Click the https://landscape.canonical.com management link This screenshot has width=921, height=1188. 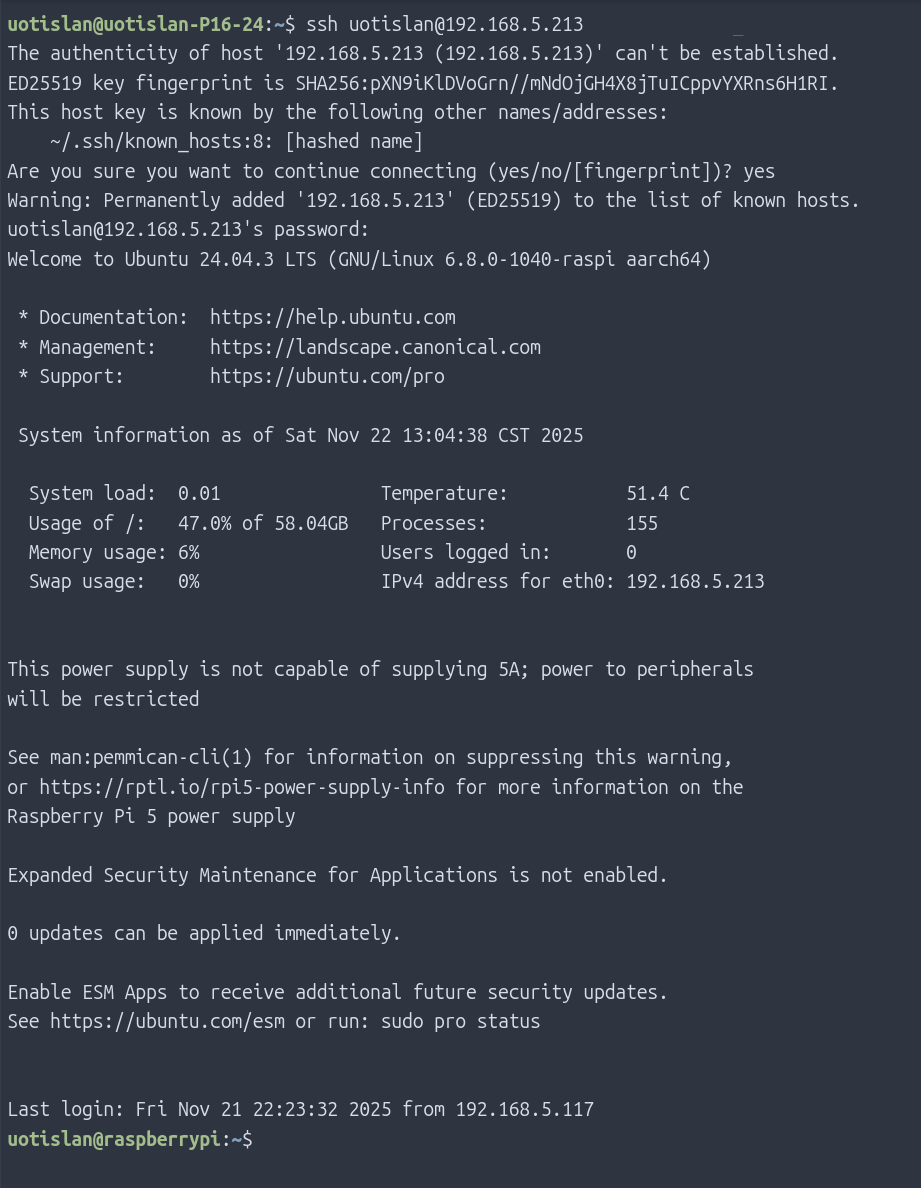click(375, 347)
